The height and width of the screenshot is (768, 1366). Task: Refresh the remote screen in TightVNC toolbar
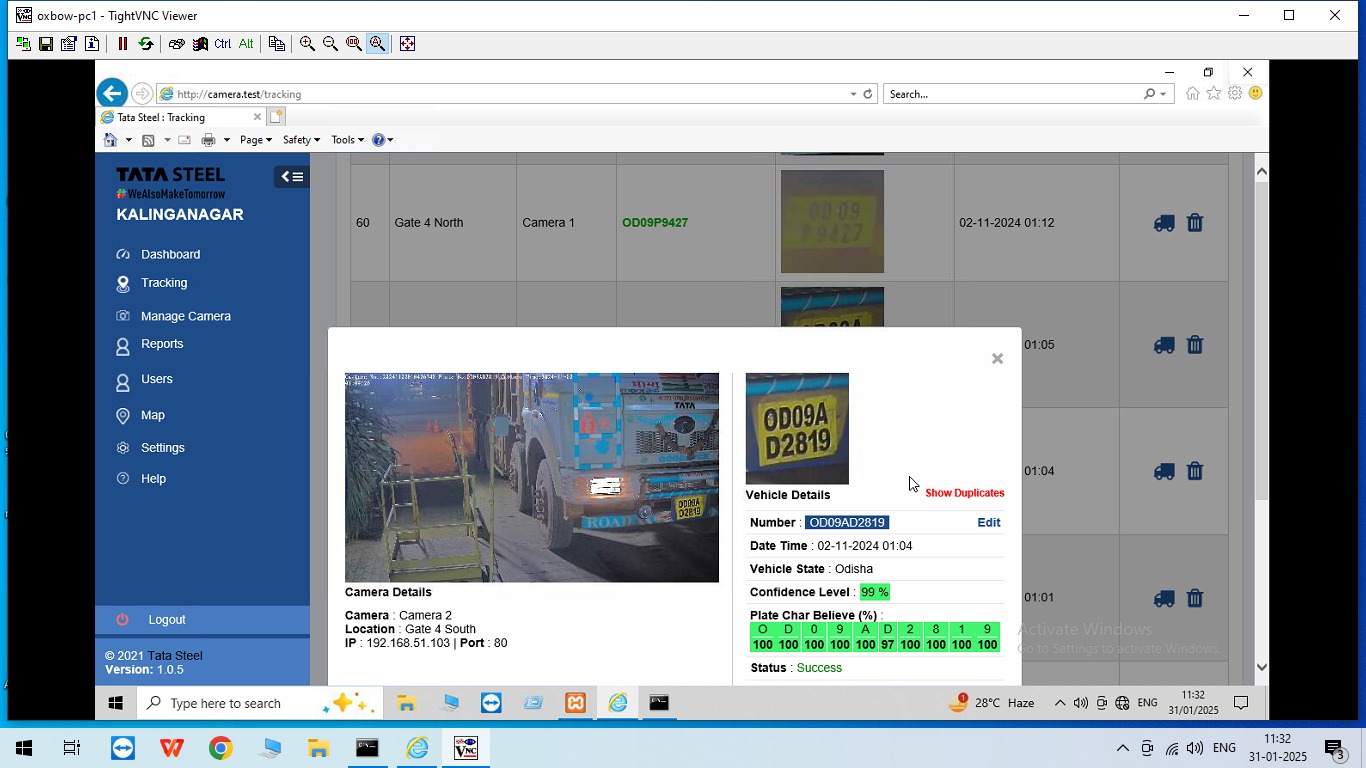[x=146, y=43]
